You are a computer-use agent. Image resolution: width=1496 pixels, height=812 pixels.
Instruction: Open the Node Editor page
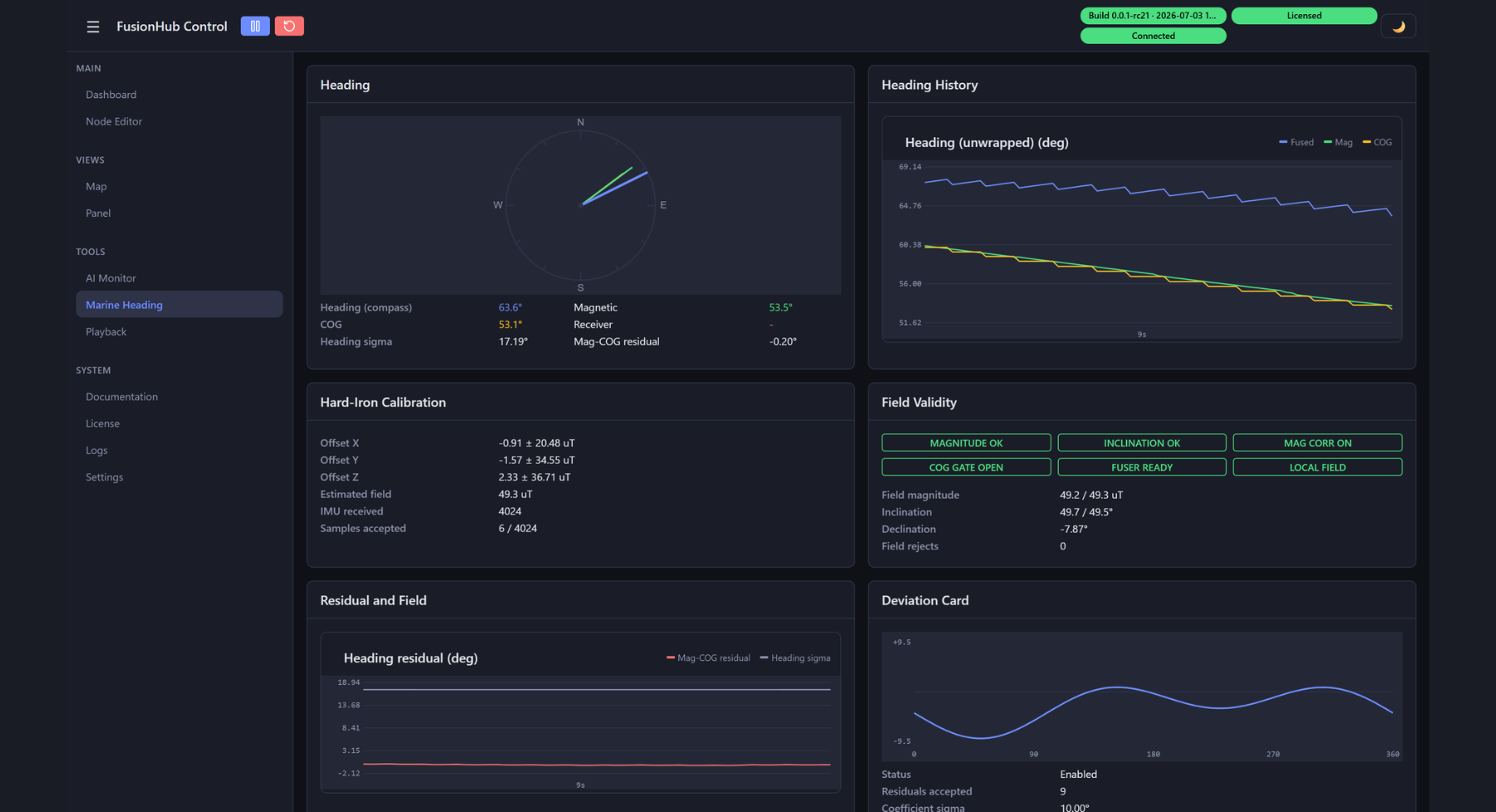pos(114,121)
